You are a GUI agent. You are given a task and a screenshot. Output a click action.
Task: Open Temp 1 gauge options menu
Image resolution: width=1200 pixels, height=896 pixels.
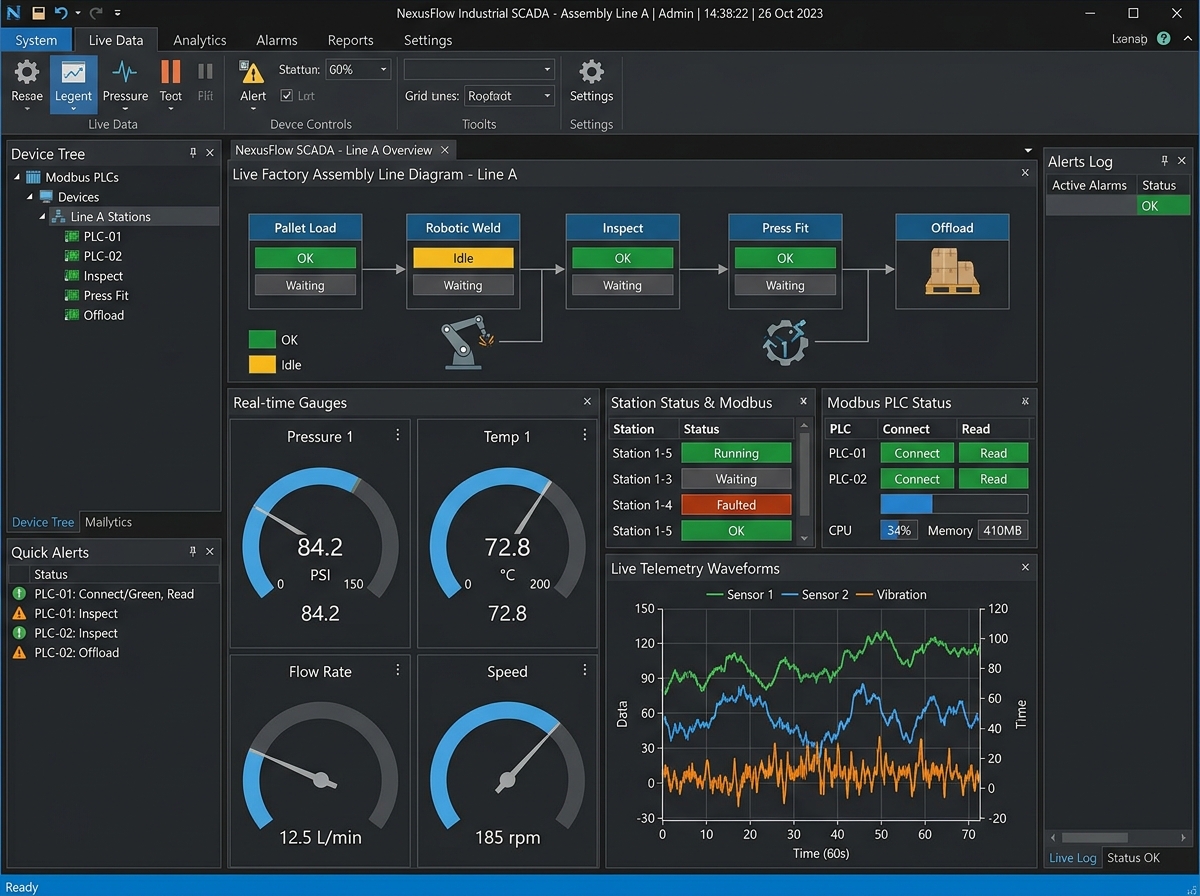click(x=585, y=435)
